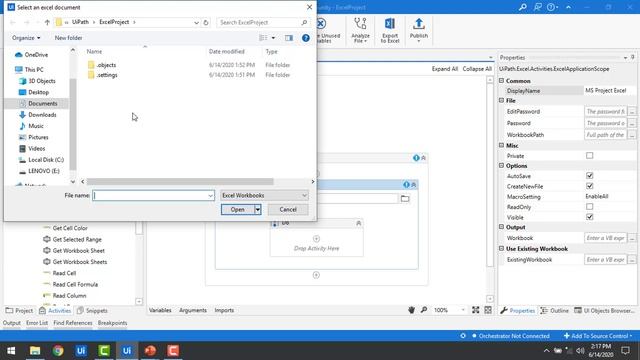The height and width of the screenshot is (360, 640).
Task: Click the Orchestrator status icon
Action: point(463,336)
